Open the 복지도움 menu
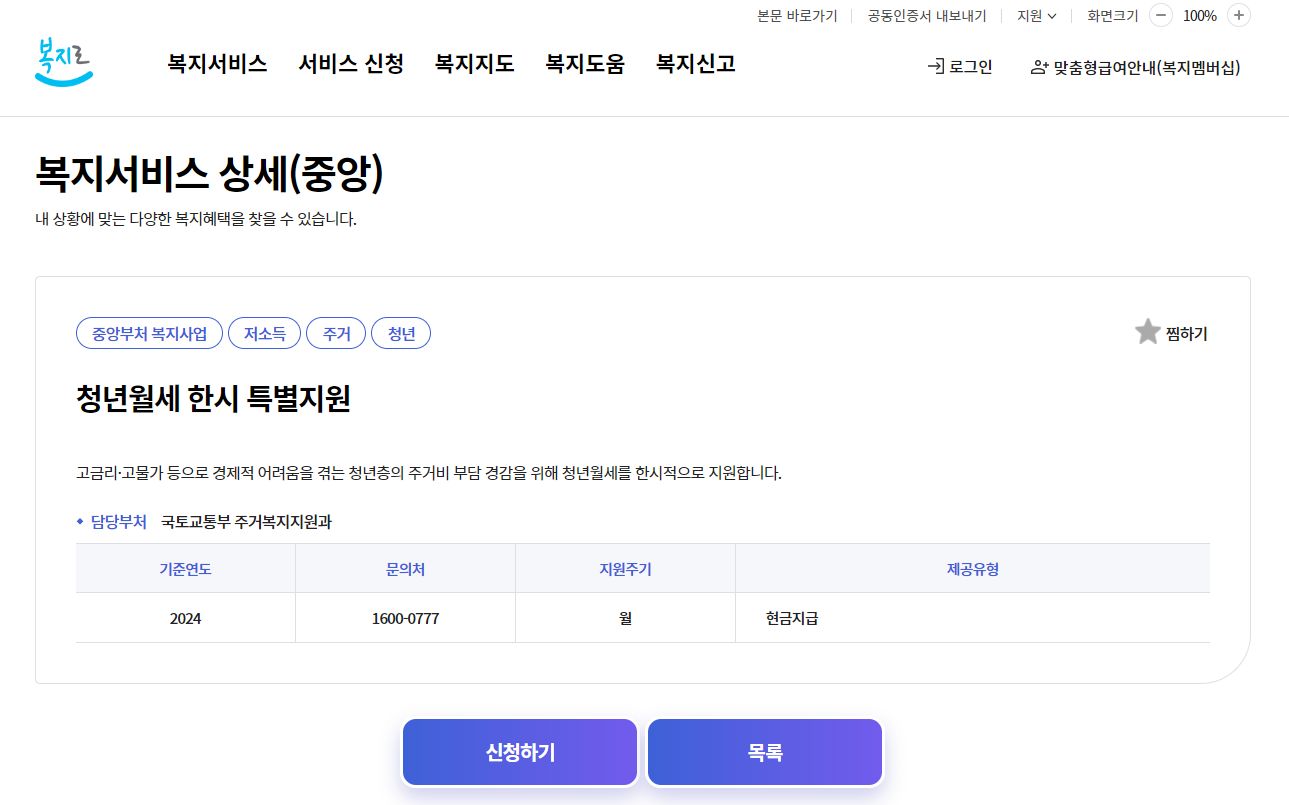 click(585, 63)
